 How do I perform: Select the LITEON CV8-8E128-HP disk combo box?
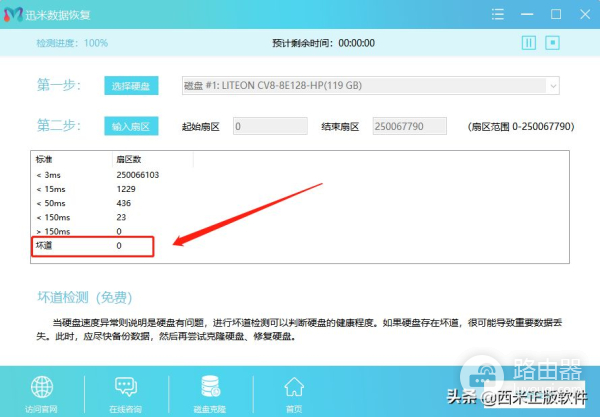[370, 86]
